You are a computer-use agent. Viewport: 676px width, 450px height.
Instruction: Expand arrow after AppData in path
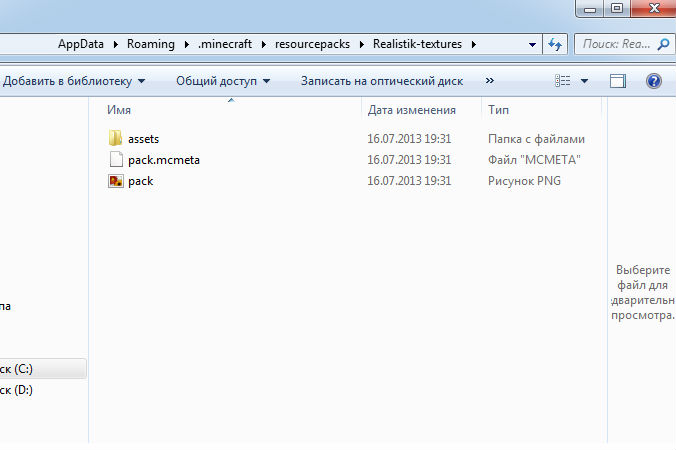pos(116,44)
